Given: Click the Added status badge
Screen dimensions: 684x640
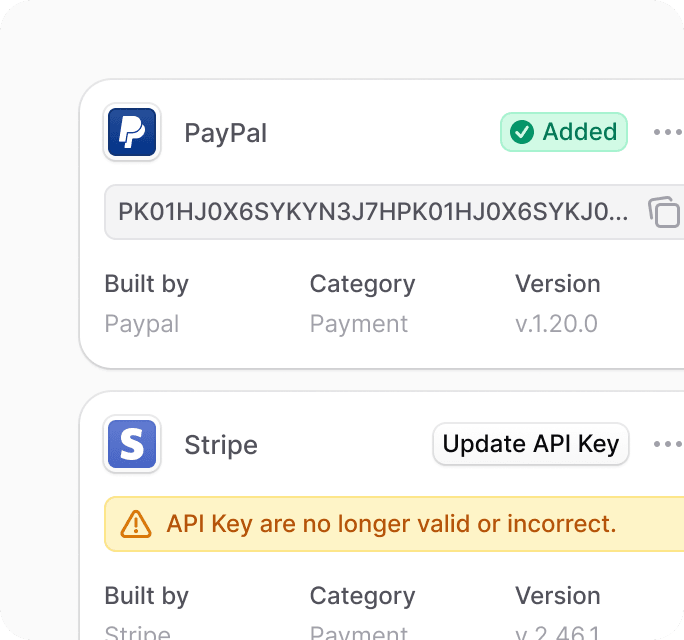Looking at the screenshot, I should pos(564,132).
